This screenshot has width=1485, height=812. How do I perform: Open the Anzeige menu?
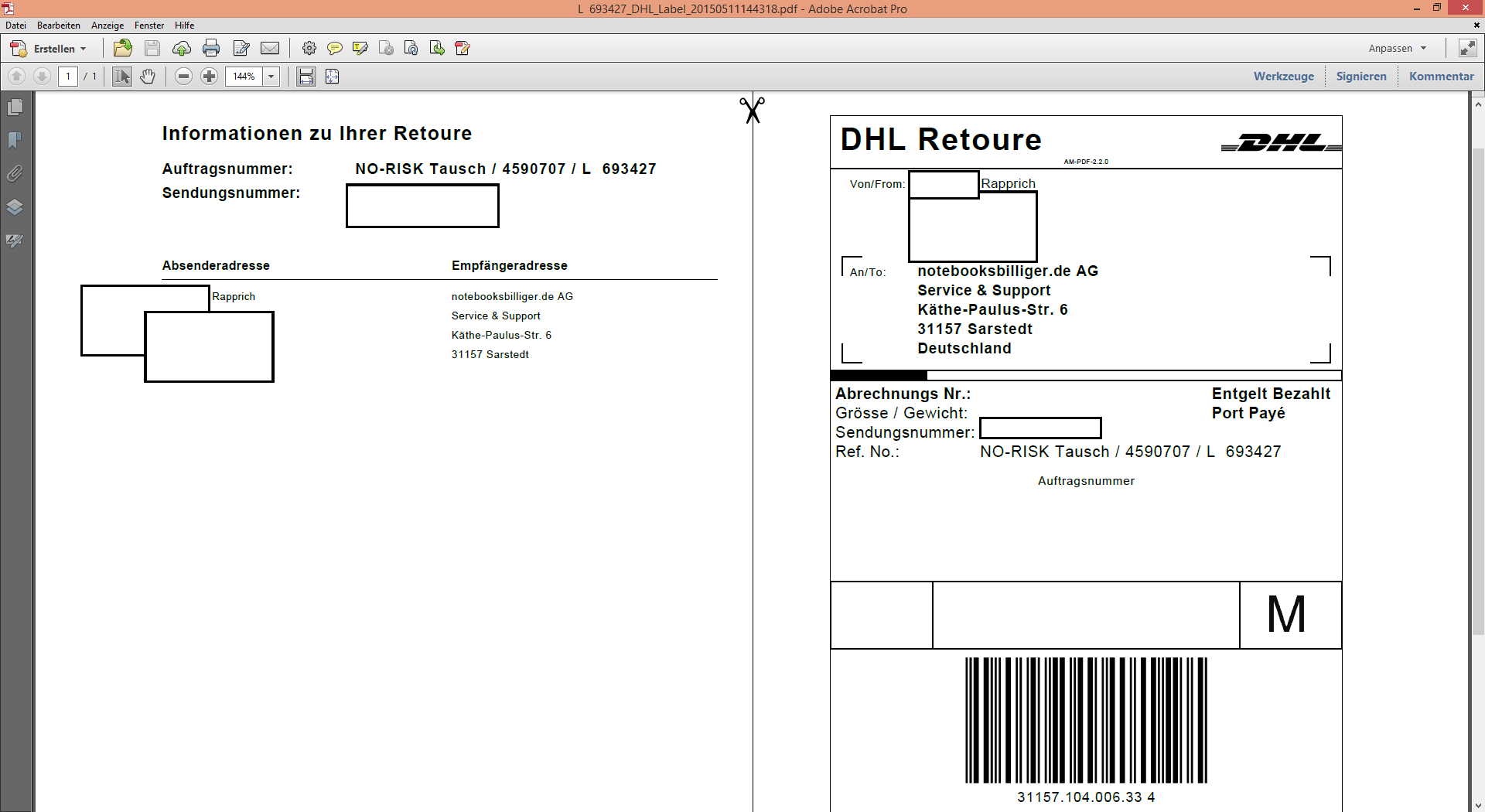pos(108,26)
